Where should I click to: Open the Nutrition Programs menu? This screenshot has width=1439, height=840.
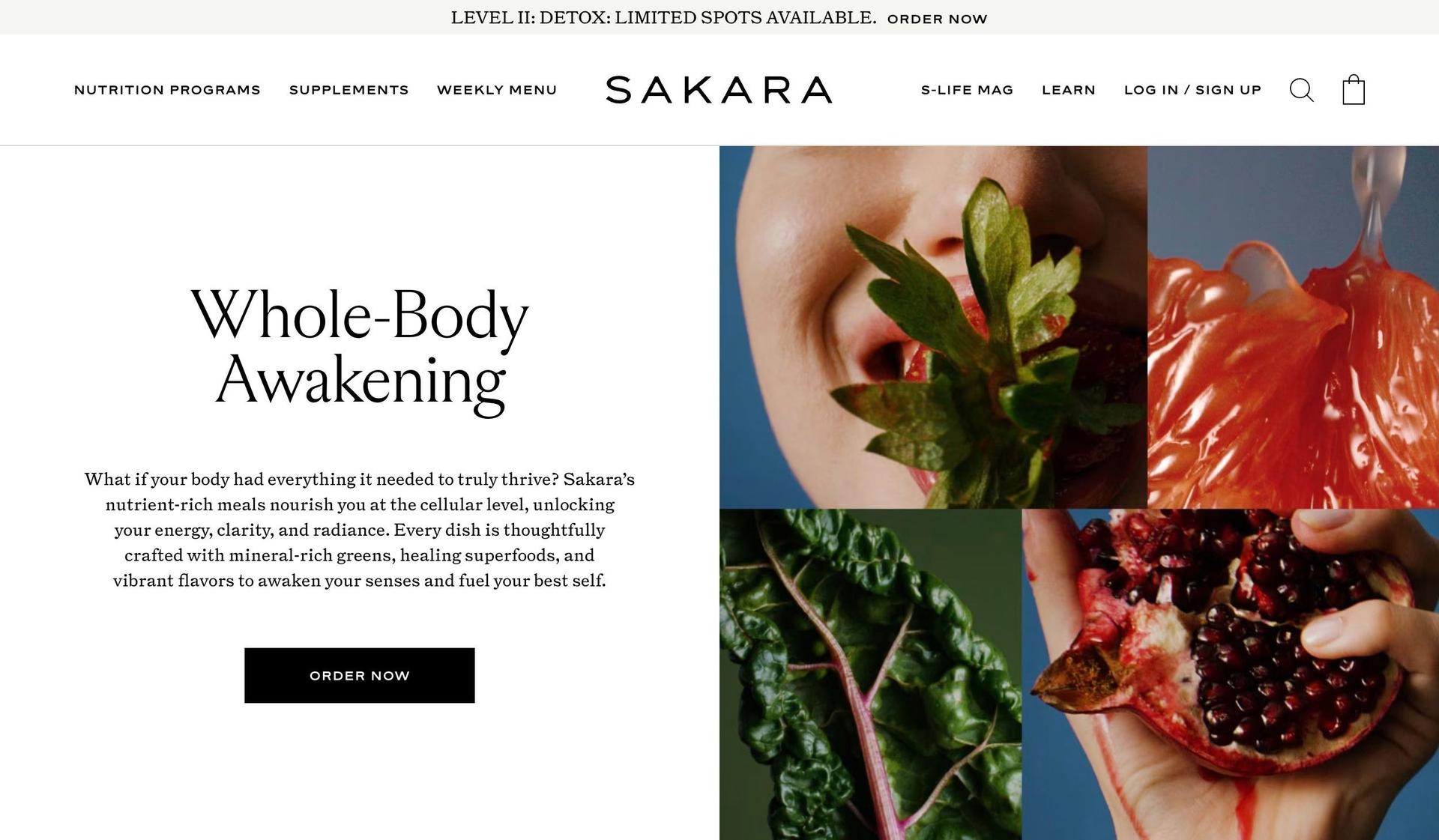pyautogui.click(x=167, y=90)
